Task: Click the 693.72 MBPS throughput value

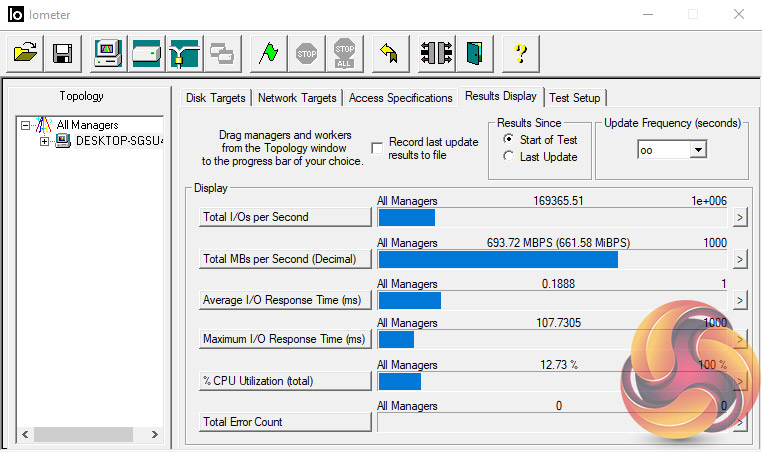Action: (558, 243)
